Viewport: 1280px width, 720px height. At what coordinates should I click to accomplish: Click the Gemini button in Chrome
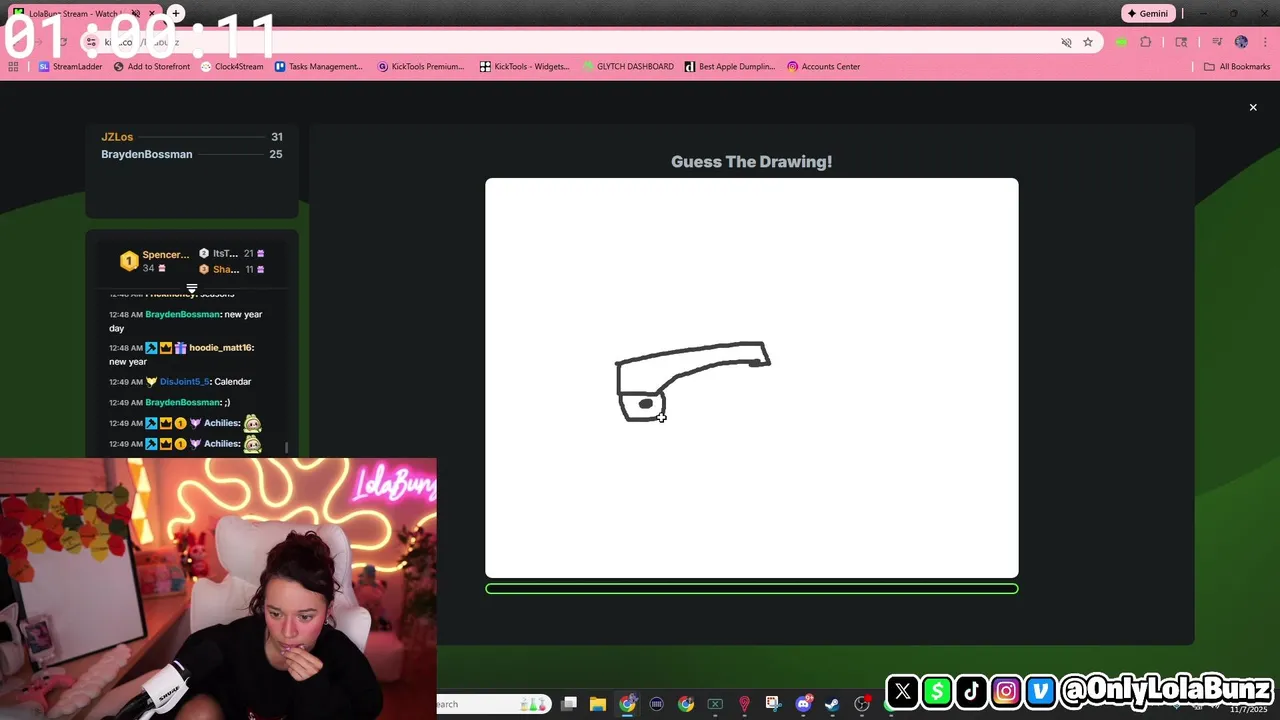[x=1147, y=14]
